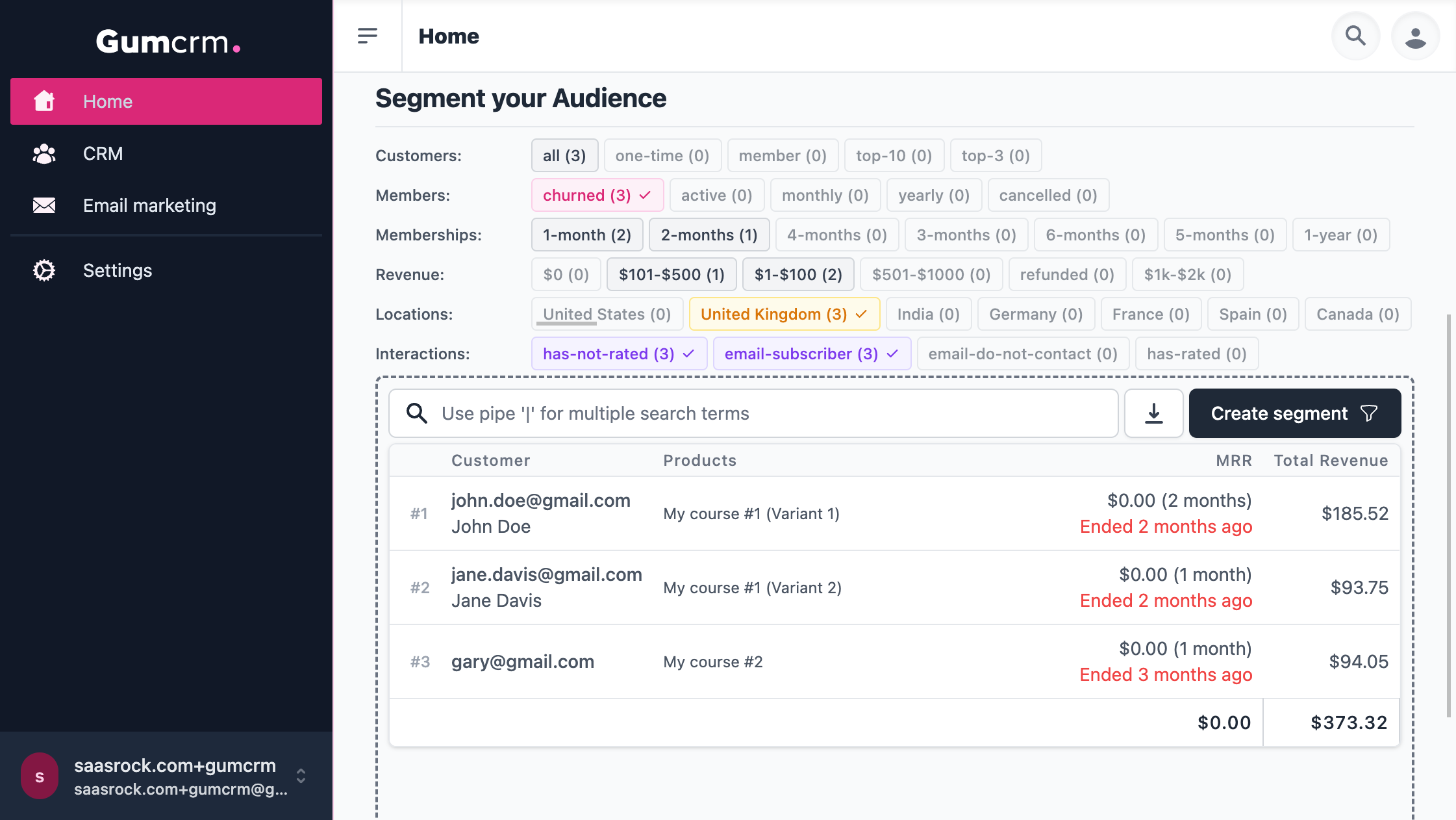Toggle has-rated (0) interaction filter

pos(1197,353)
